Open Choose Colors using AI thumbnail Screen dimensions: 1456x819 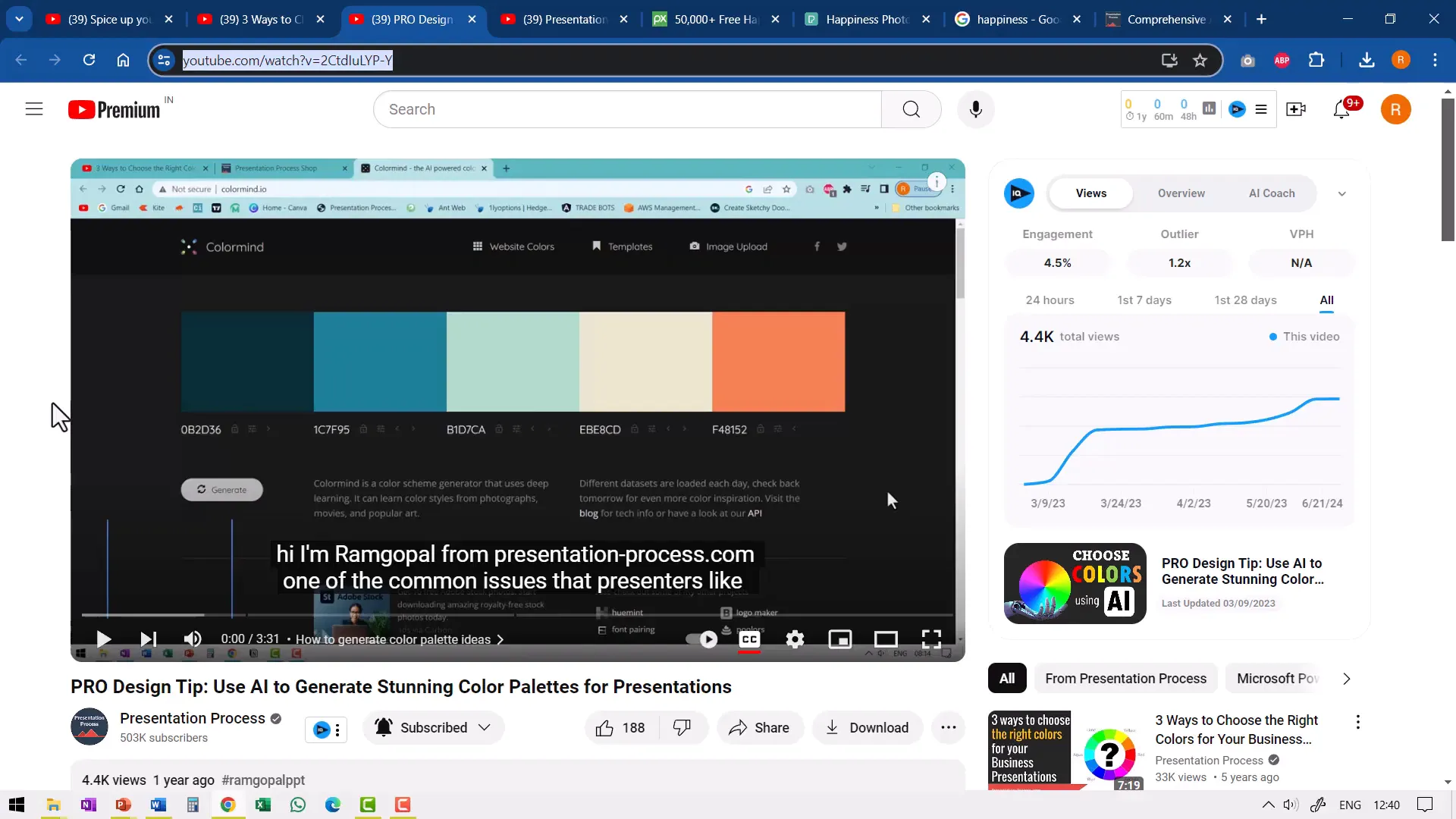tap(1075, 583)
